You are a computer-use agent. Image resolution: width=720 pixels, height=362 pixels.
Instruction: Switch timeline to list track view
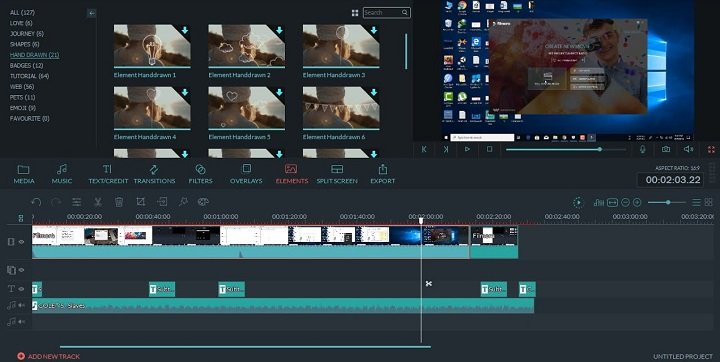click(697, 202)
